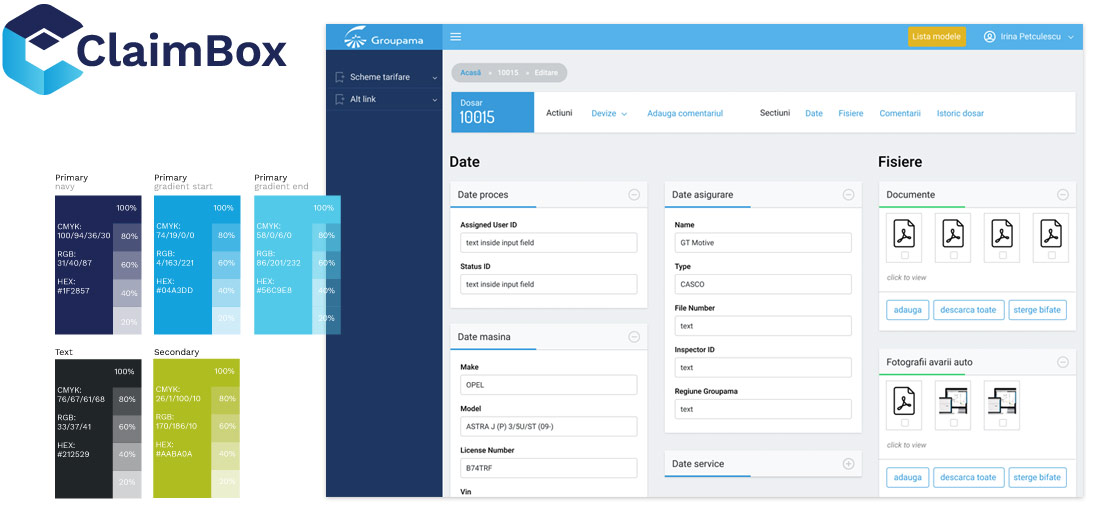Click adauga button in Documente

[907, 310]
